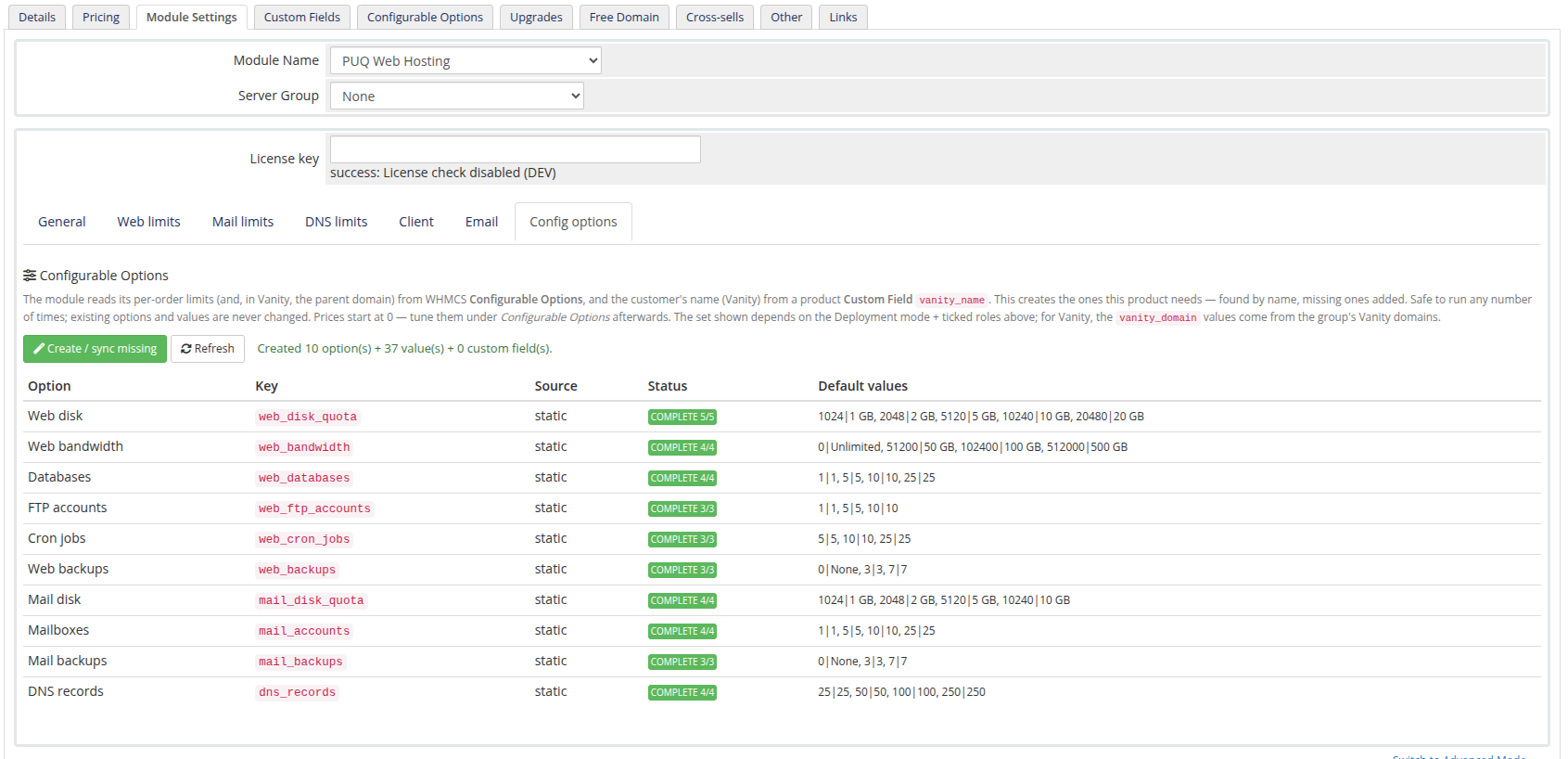Switch to the Details tab
The image size is (1568, 759).
click(x=37, y=18)
